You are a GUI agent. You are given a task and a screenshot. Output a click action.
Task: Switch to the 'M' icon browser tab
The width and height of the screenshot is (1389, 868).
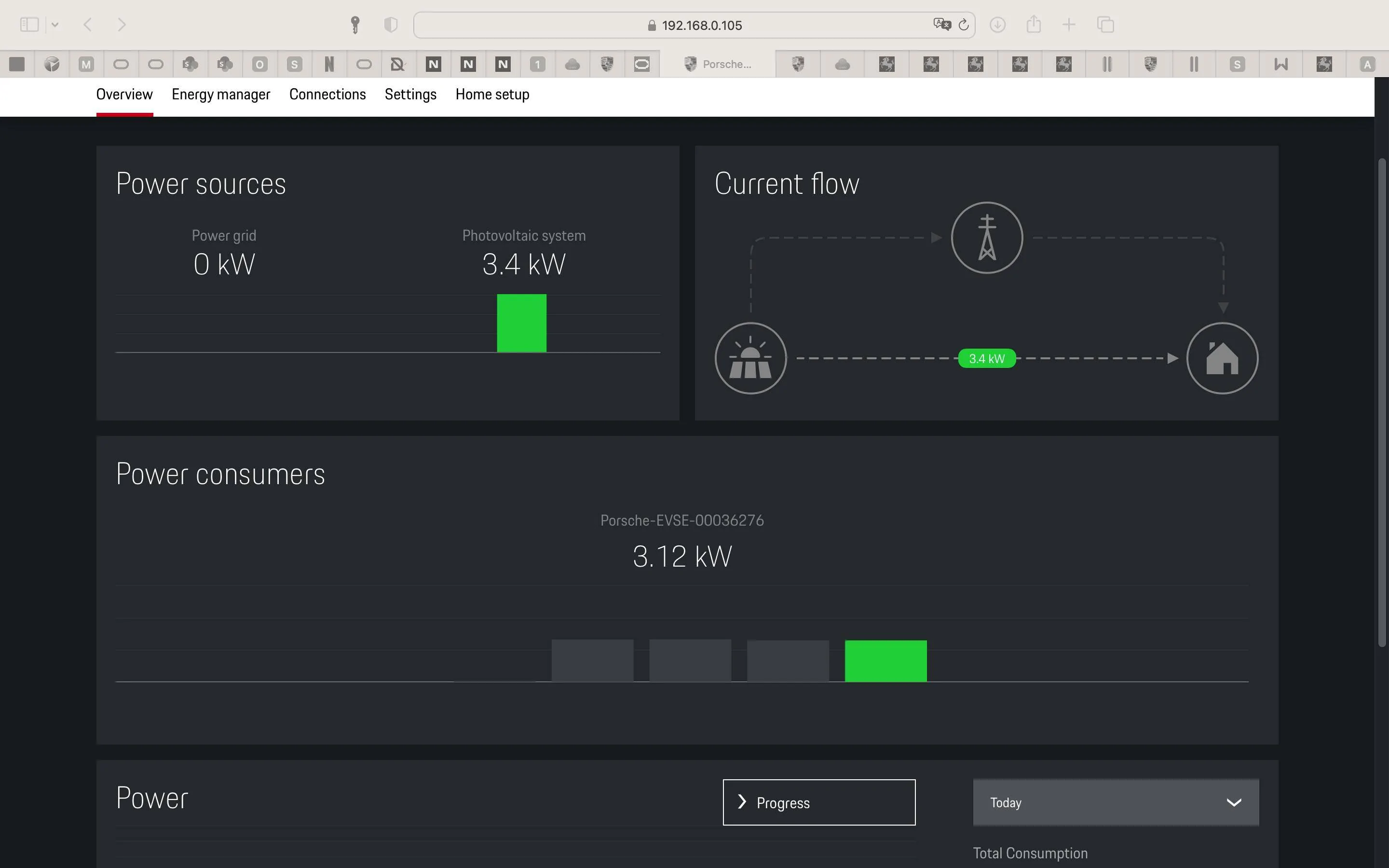coord(86,64)
